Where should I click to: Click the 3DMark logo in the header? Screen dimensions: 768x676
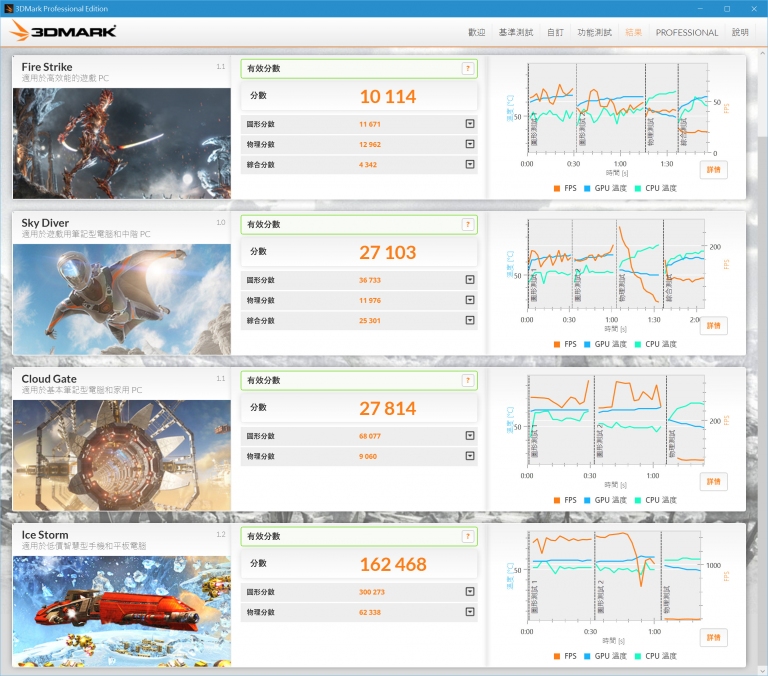coord(63,31)
